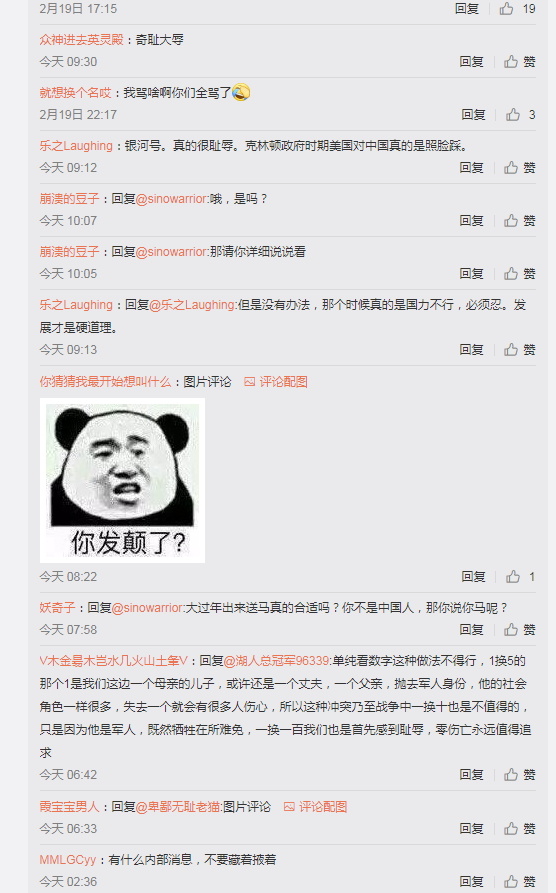Visit V木金易木岂水几火山土车V's profile
556x893 pixels.
click(113, 661)
